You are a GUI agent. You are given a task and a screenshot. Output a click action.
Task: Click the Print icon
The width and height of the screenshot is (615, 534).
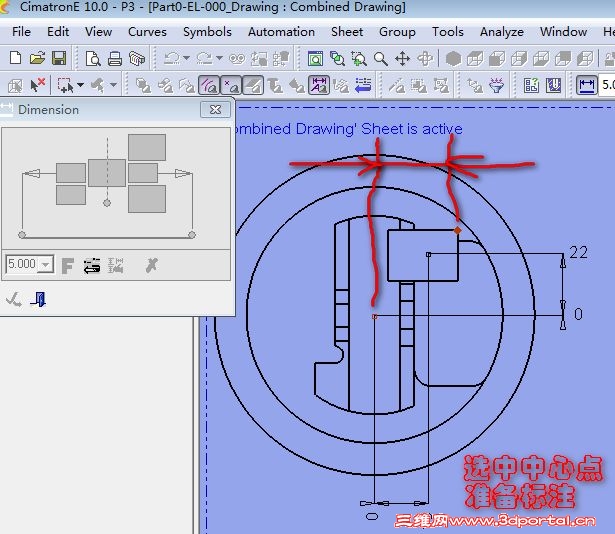[115, 59]
